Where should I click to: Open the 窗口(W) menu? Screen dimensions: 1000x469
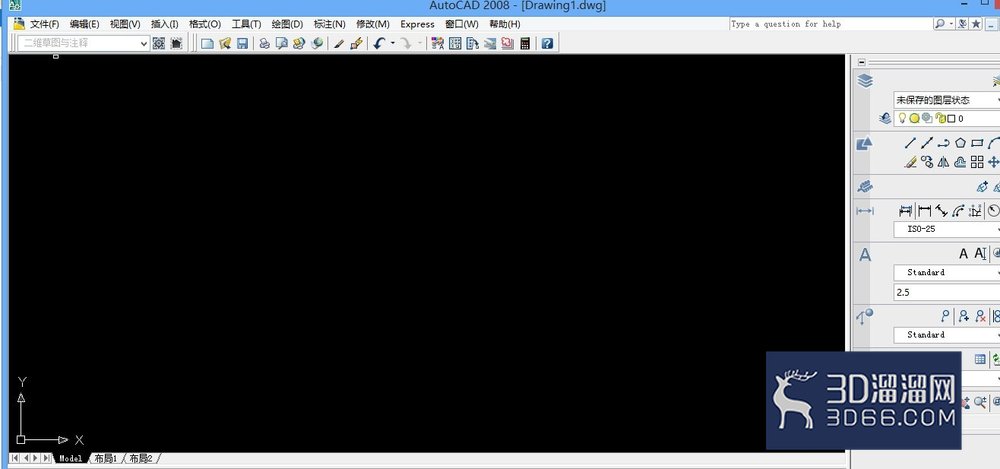[462, 24]
